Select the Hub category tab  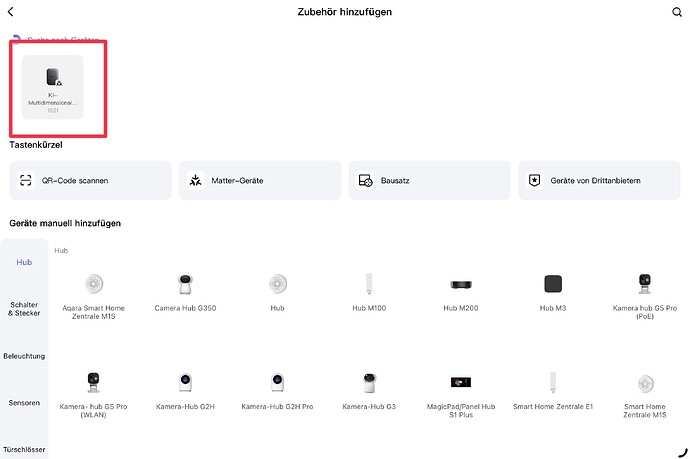24,262
